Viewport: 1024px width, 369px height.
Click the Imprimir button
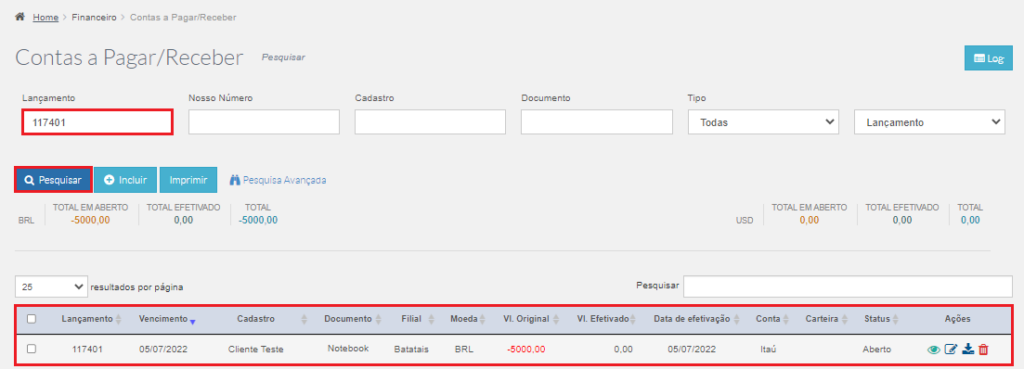[x=188, y=180]
